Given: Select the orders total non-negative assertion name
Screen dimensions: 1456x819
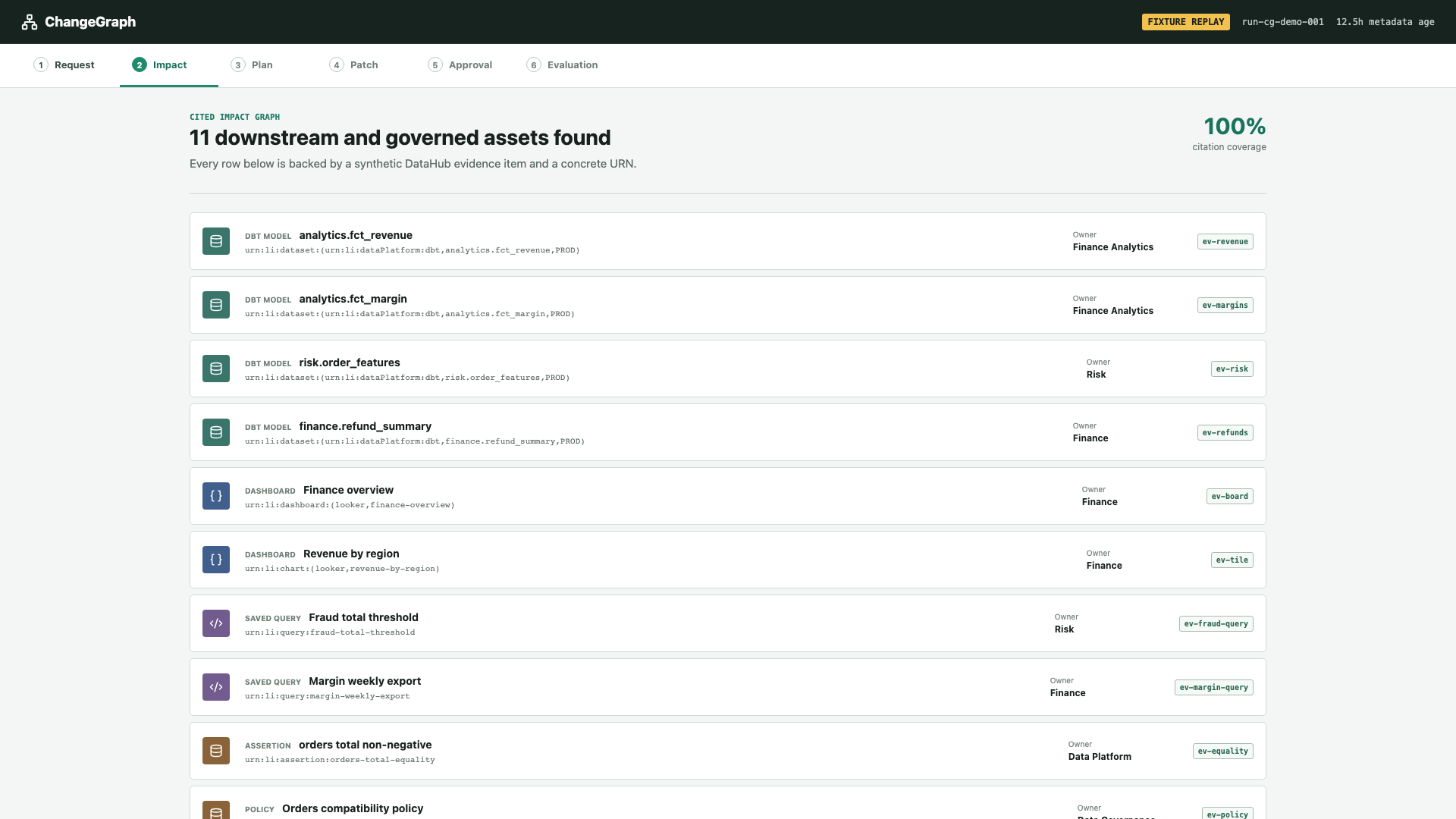Looking at the screenshot, I should (x=366, y=745).
